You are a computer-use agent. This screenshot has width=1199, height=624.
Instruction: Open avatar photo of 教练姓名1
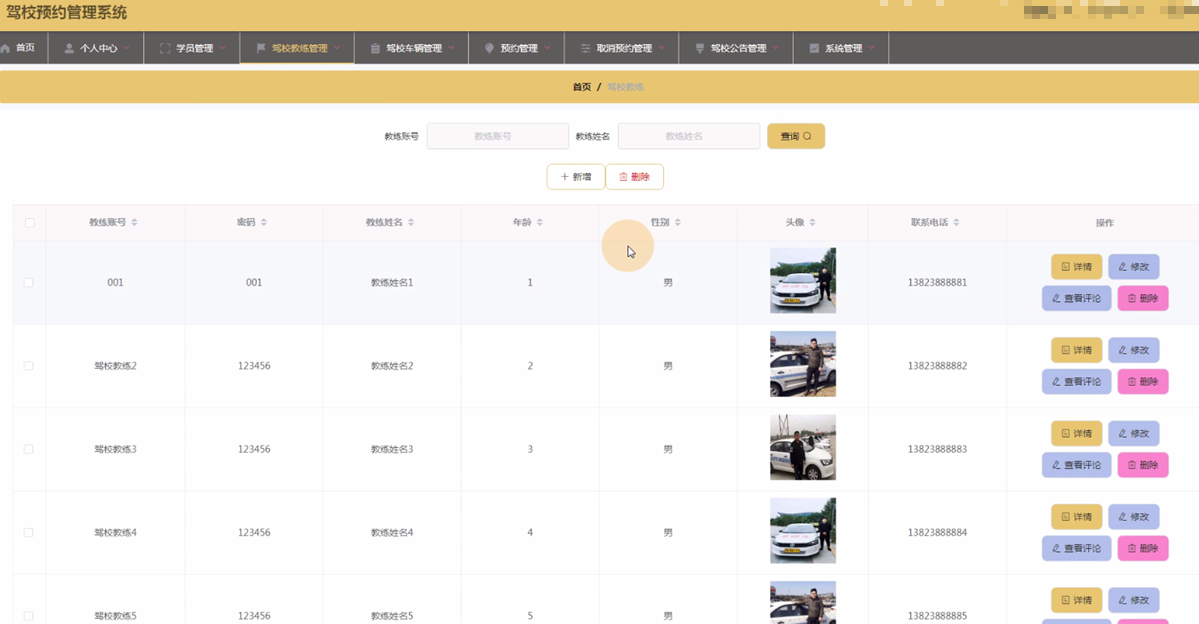click(x=803, y=281)
